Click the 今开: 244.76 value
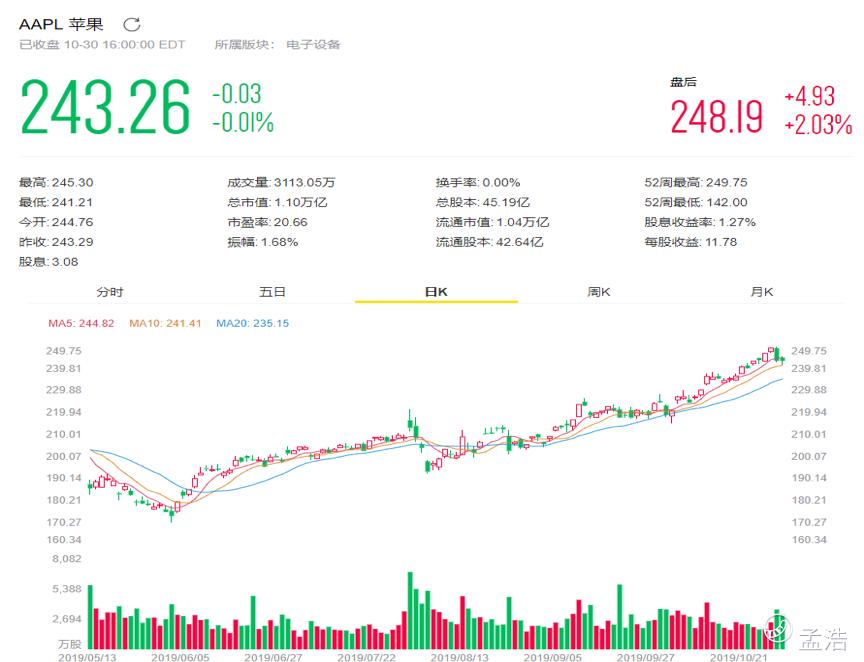This screenshot has height=662, width=864. click(x=56, y=222)
